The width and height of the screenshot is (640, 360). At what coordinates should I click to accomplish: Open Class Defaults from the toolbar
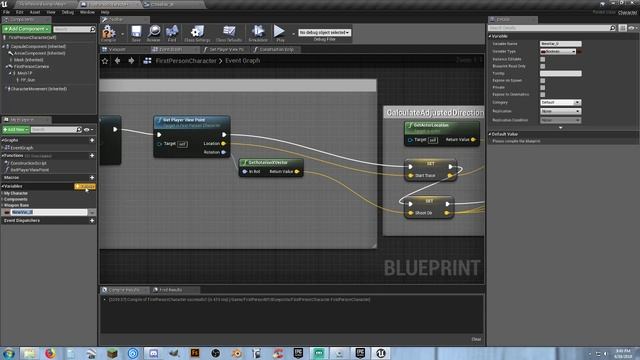pyautogui.click(x=229, y=33)
